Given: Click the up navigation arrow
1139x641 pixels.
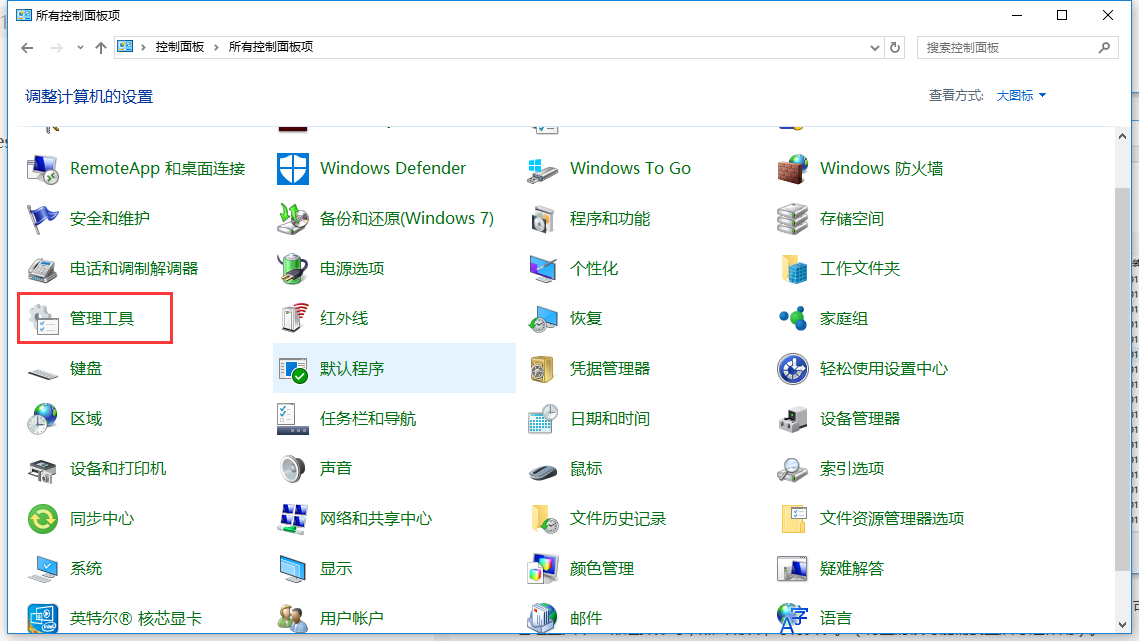Looking at the screenshot, I should (x=101, y=47).
